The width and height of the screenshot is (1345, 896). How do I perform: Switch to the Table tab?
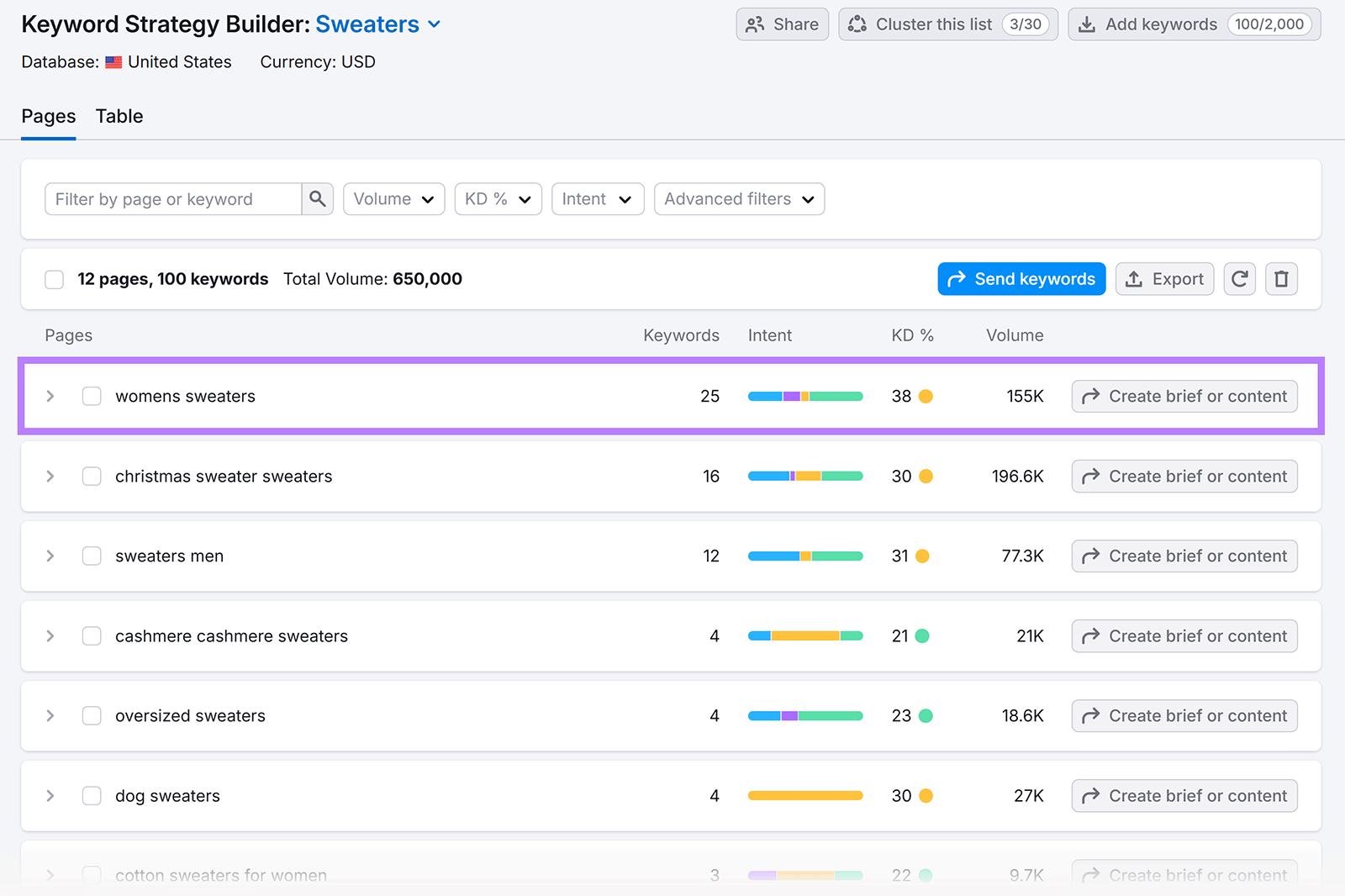click(x=119, y=116)
